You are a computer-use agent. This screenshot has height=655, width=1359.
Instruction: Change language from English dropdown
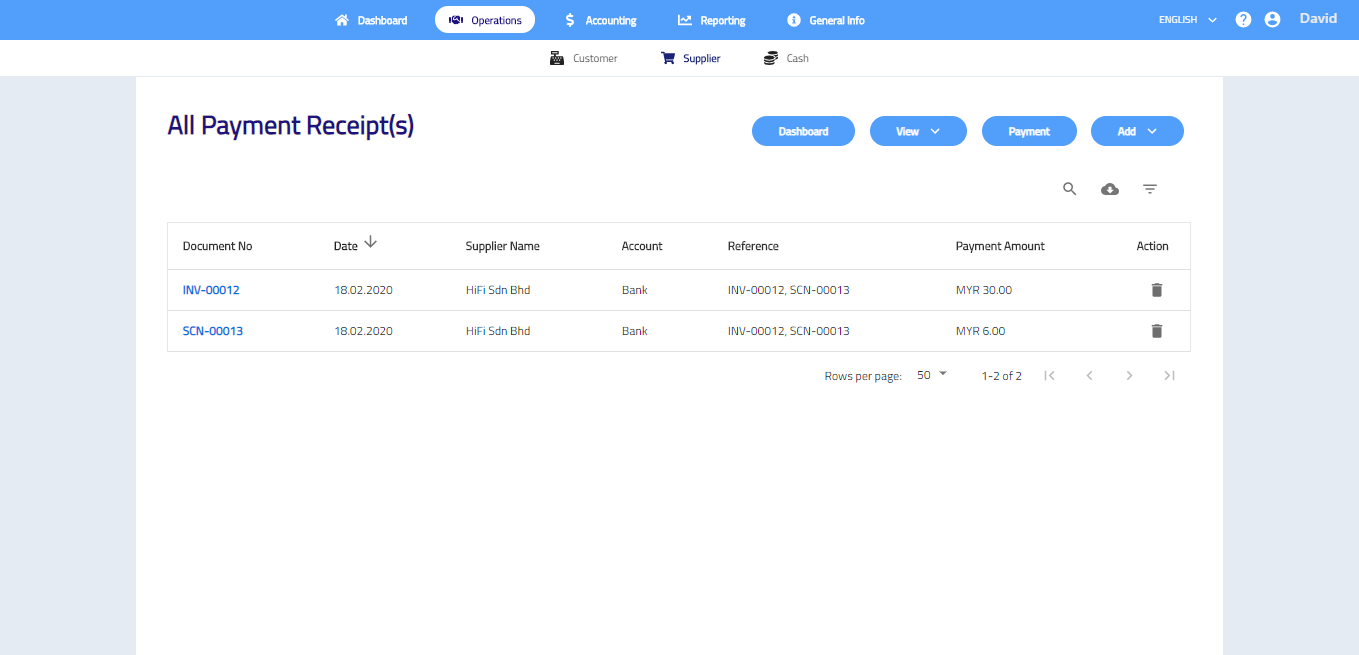coord(1187,20)
